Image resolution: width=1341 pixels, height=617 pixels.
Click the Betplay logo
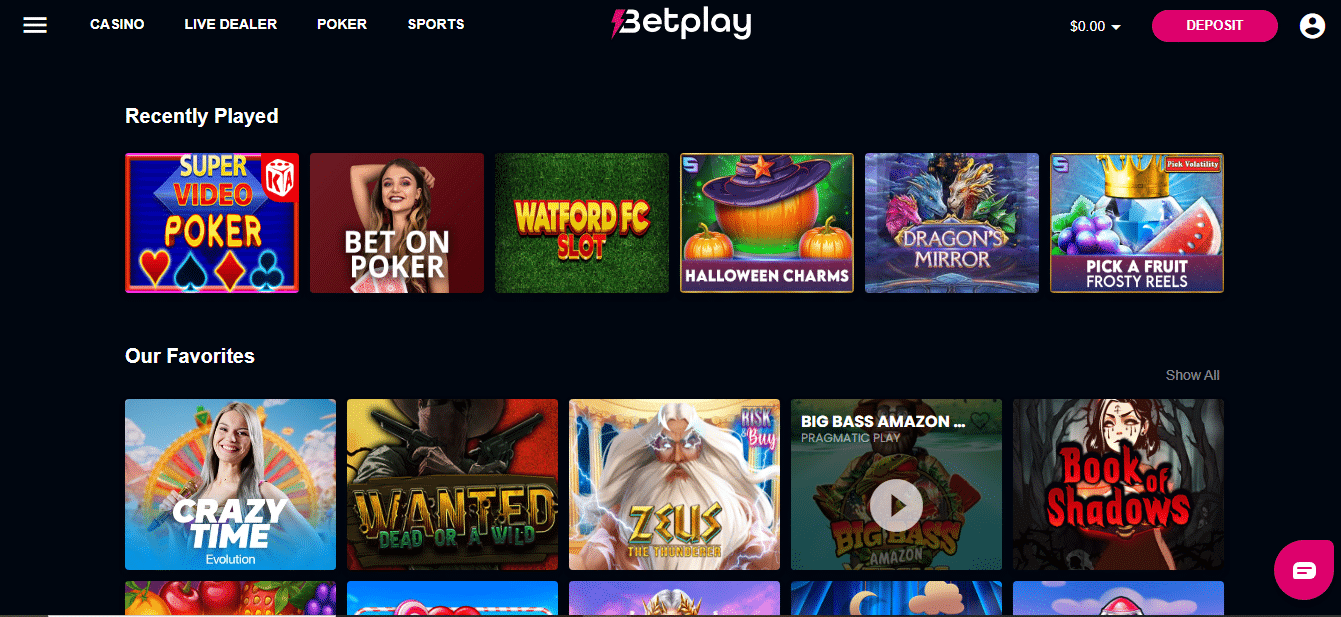pos(681,23)
